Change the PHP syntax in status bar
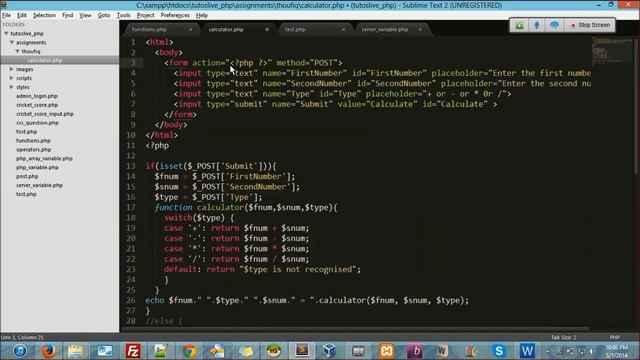Screen dimensions: 640x360 pyautogui.click(x=614, y=338)
